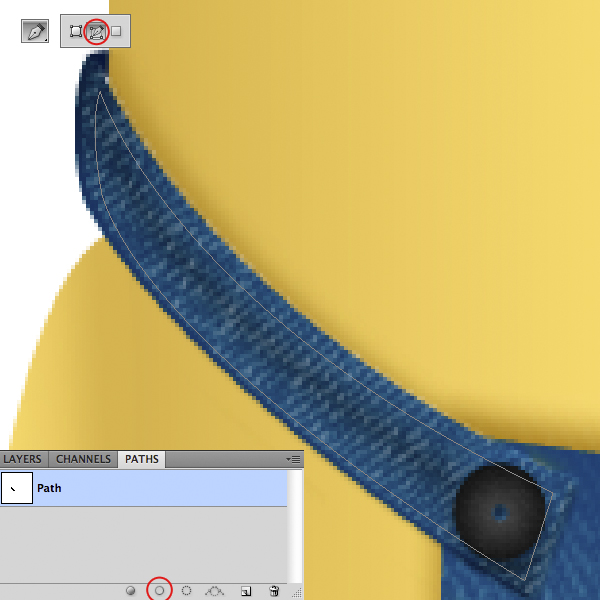Stroke path with brush
The image size is (600, 600).
[x=158, y=591]
